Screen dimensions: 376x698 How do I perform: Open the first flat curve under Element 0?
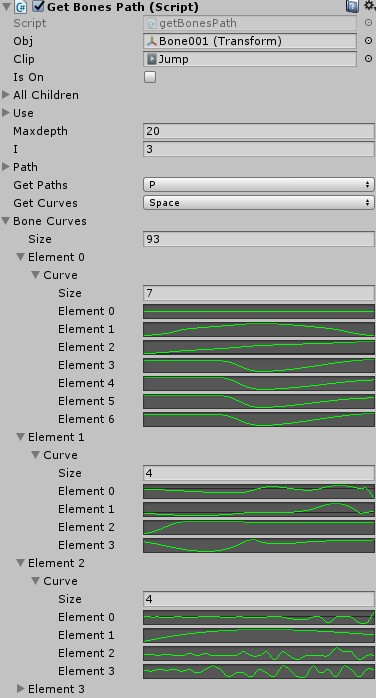[x=259, y=311]
